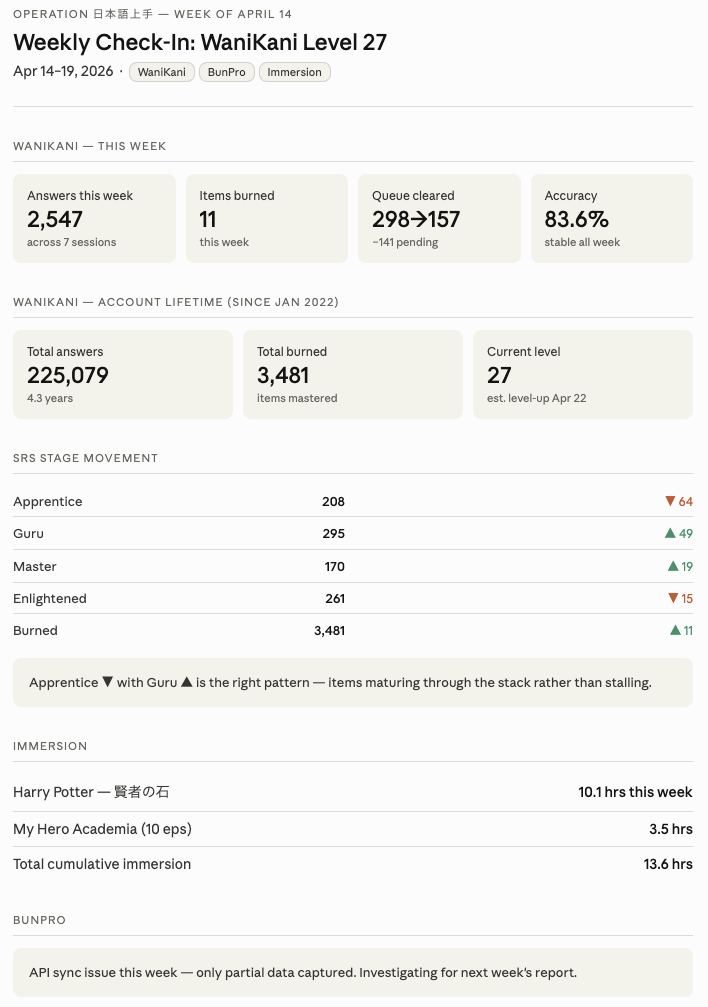
Task: Click the '−141 pending' caption
Action: (x=405, y=242)
